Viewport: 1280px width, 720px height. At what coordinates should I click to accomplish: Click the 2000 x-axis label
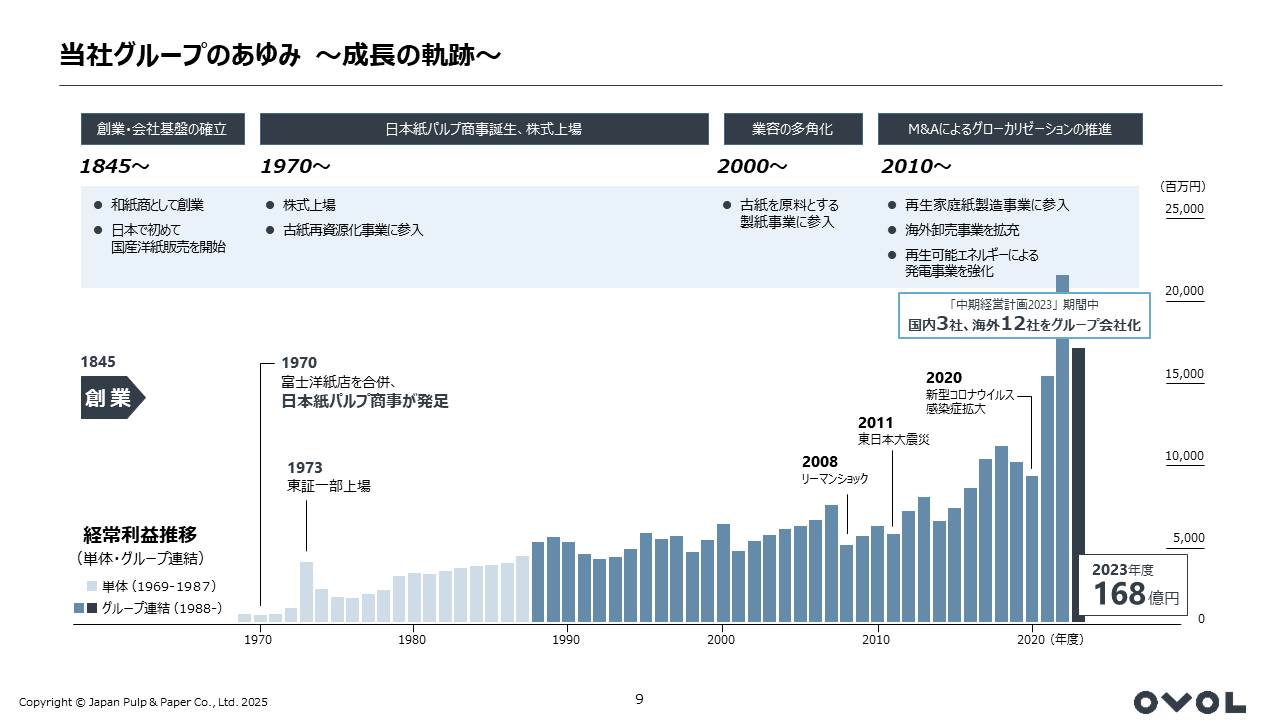point(721,638)
